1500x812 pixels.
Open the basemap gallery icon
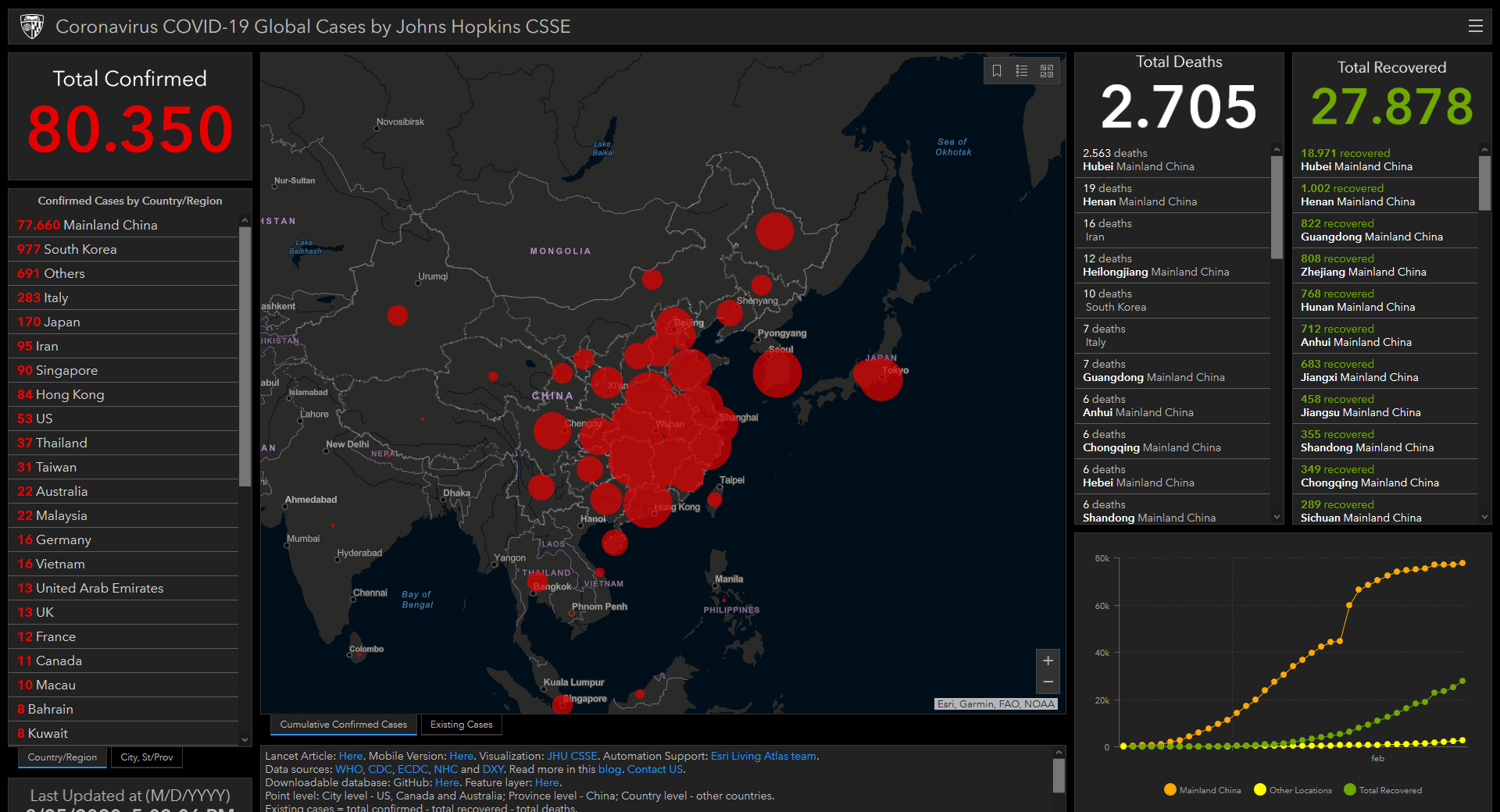click(1047, 71)
